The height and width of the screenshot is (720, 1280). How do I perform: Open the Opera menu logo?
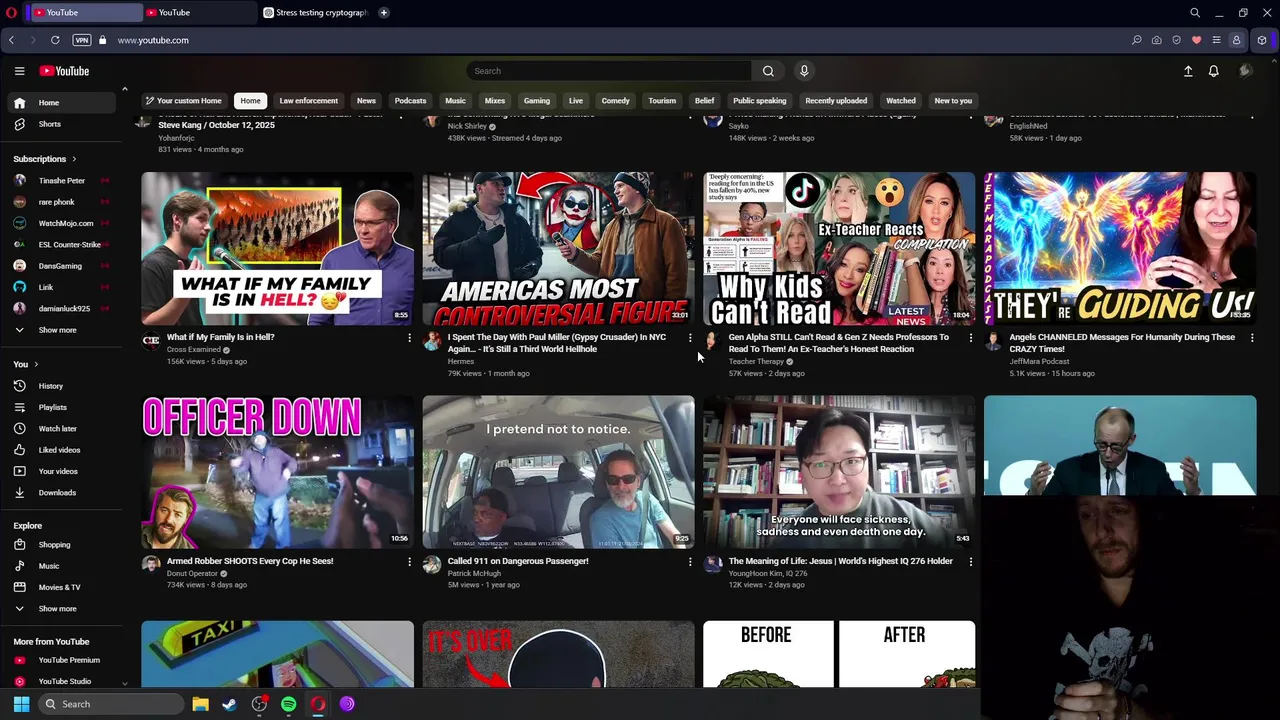coord(11,13)
